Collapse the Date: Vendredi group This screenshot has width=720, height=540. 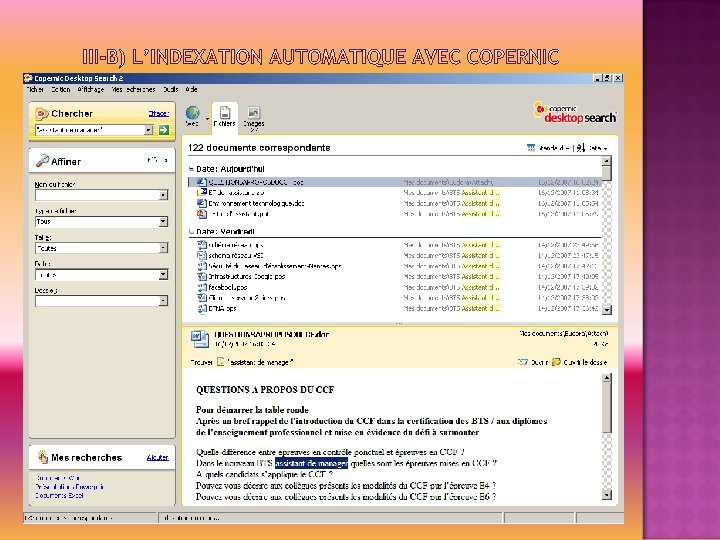pyautogui.click(x=191, y=231)
